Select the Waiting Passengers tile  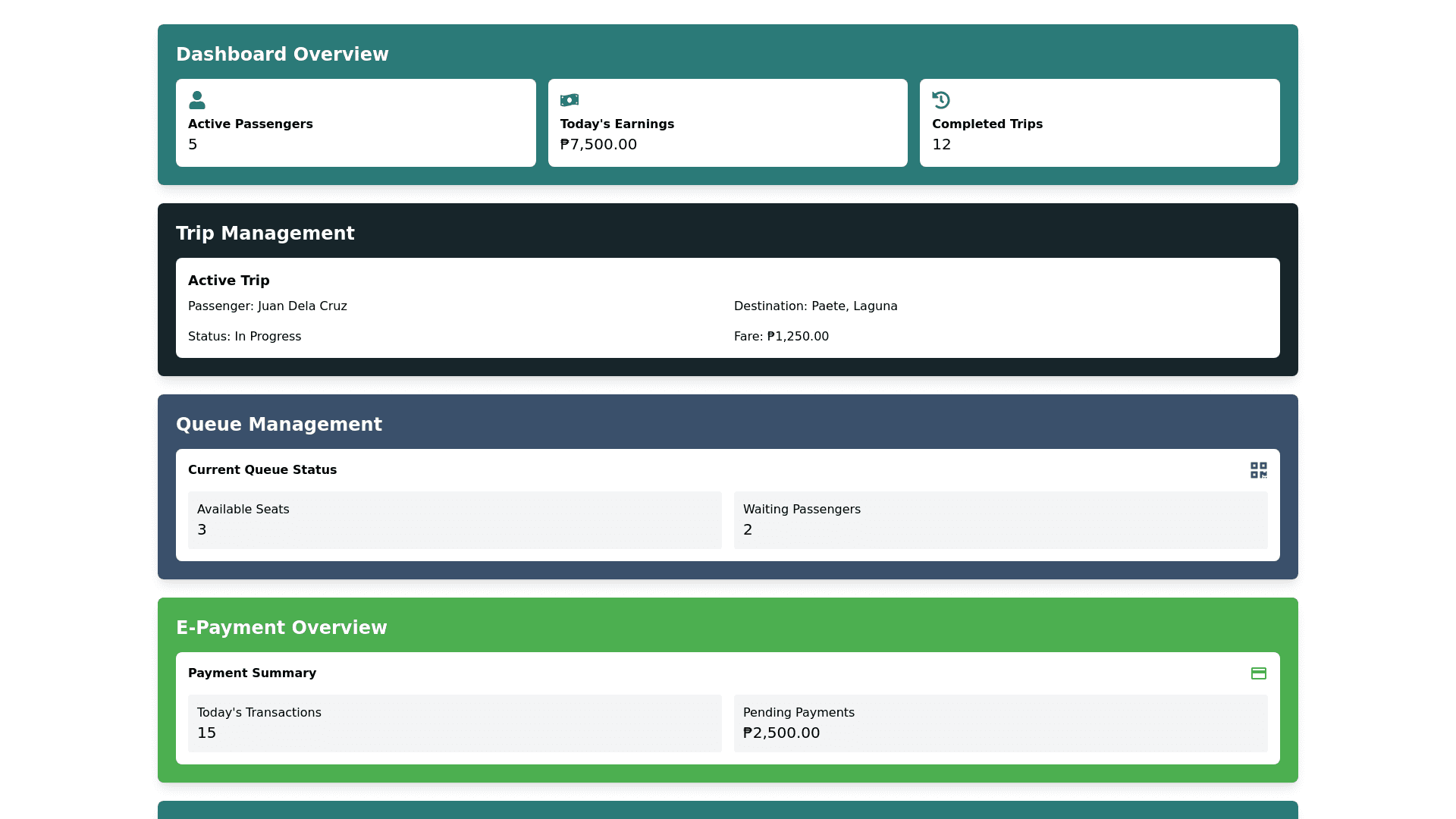(x=1000, y=520)
